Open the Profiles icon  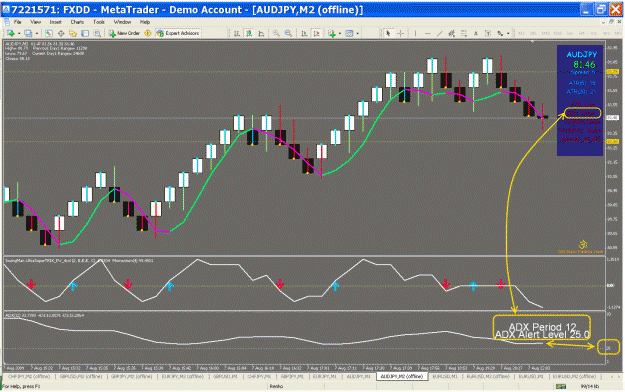coord(28,33)
